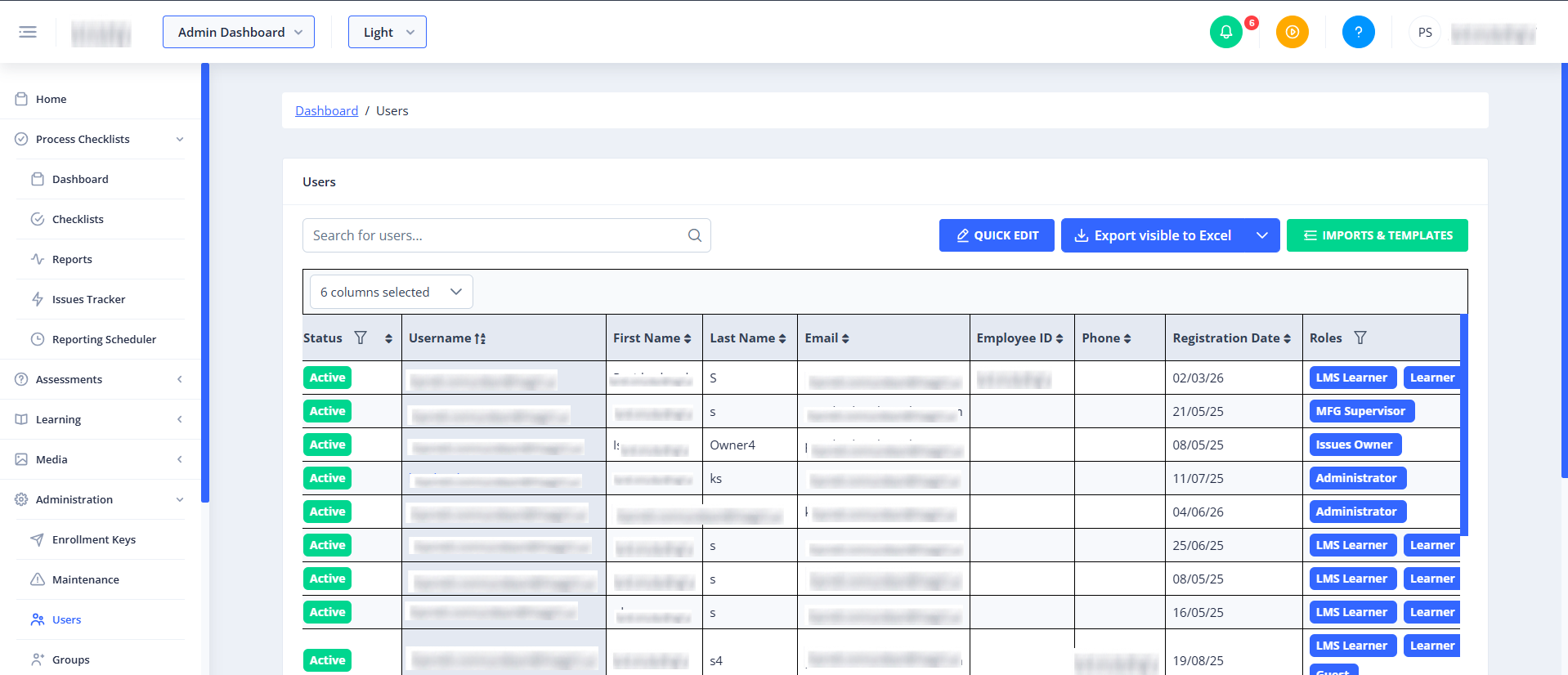Click LMS Learner badge in 02/03/26 row
The width and height of the screenshot is (1568, 675).
(1352, 378)
